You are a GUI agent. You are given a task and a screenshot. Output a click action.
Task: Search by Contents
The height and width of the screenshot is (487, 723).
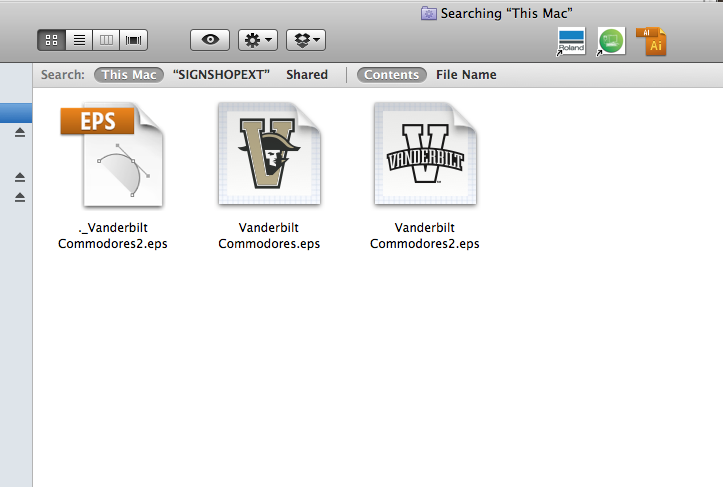coord(391,75)
